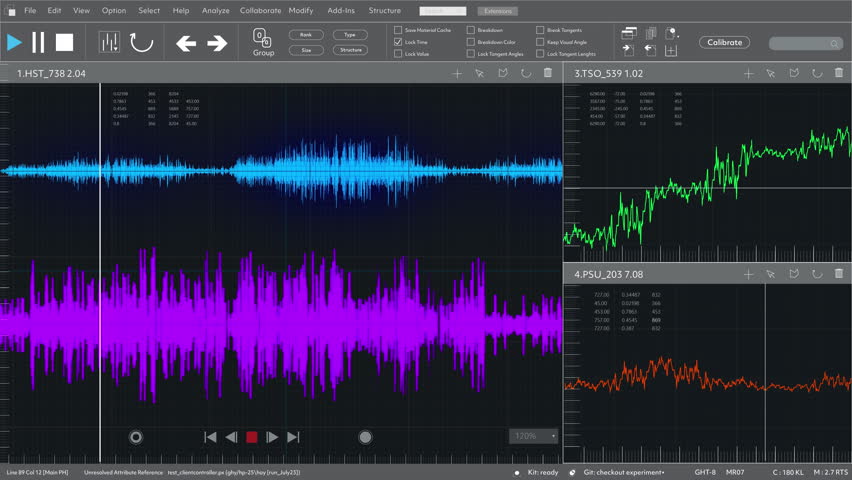Add a track in panel 4.PSU_203
Screen dimensions: 852x480
[748, 275]
